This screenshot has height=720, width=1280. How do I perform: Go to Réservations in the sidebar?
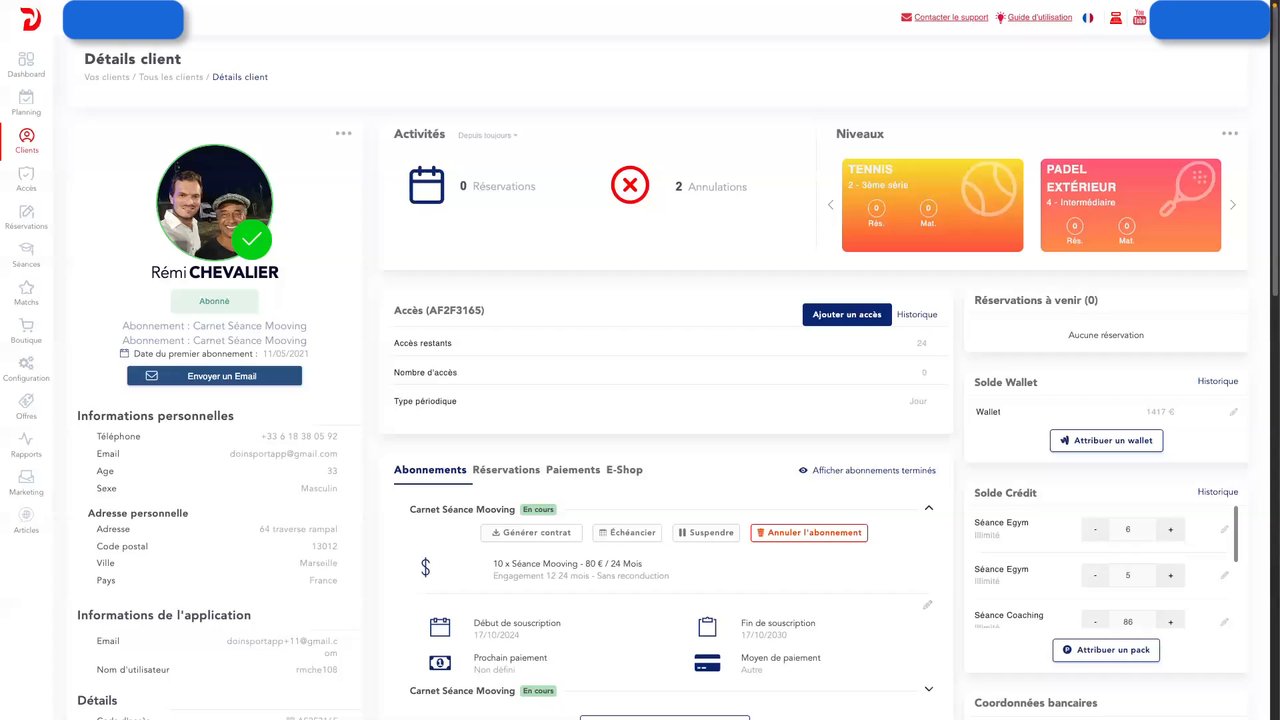click(x=26, y=217)
